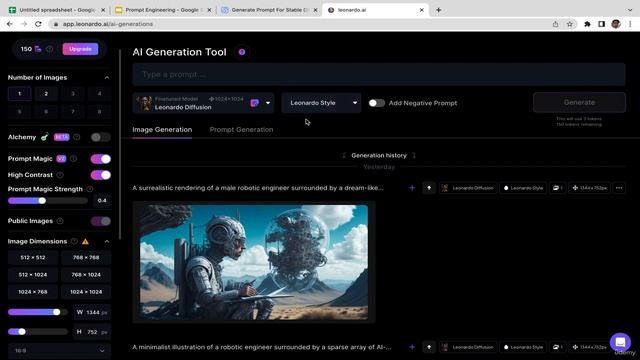The image size is (640, 360).
Task: Open the browser tab list chevron
Action: tap(630, 10)
